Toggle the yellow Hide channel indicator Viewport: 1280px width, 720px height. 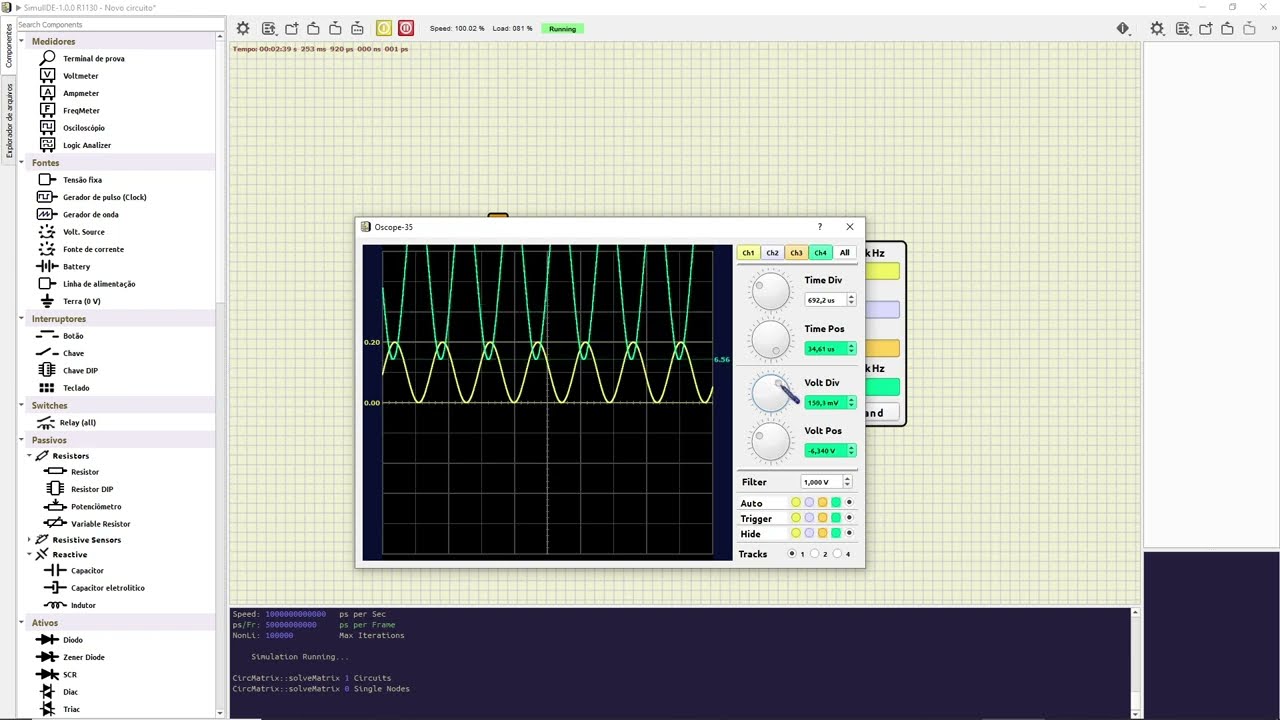(796, 534)
